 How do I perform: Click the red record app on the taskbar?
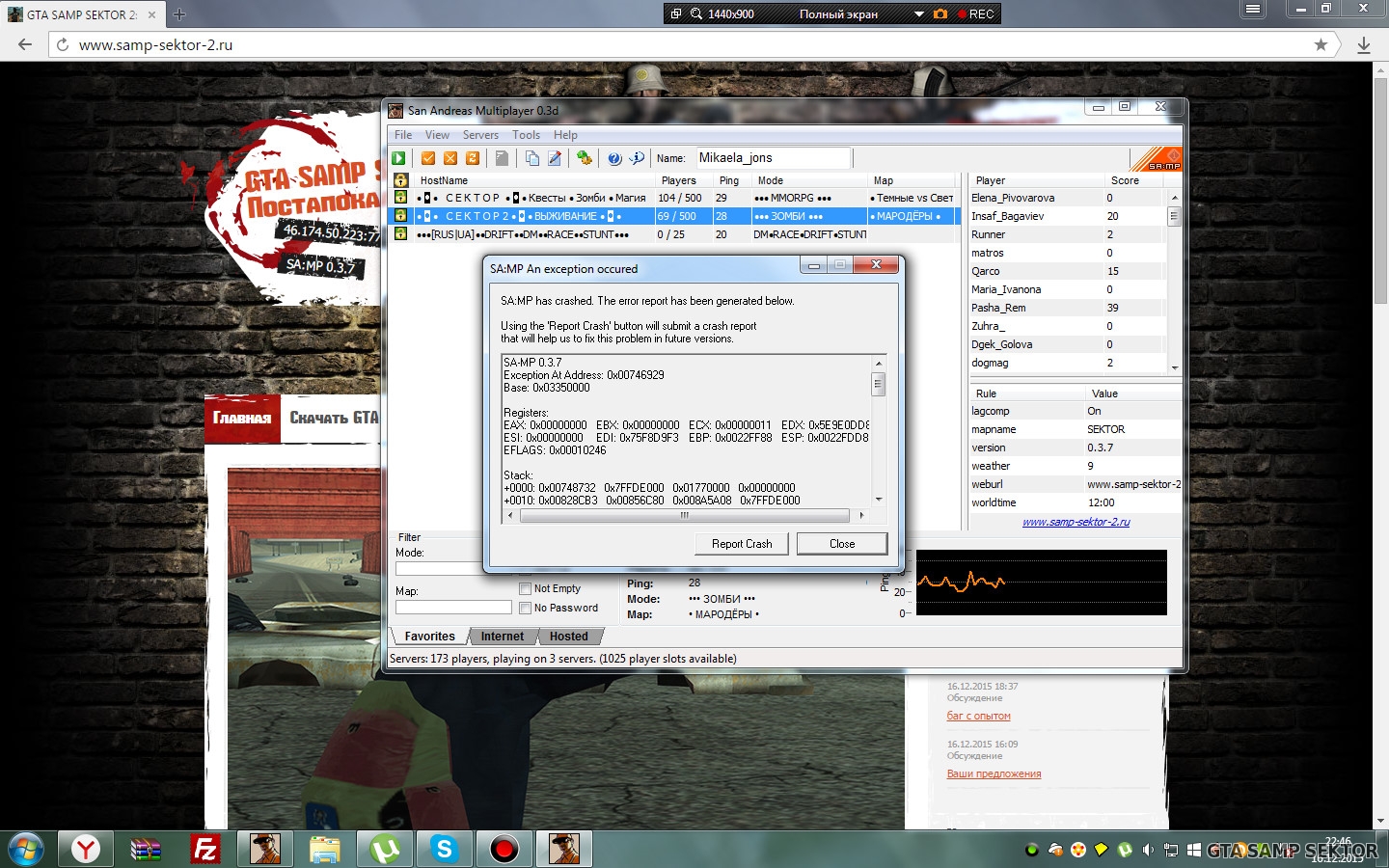(504, 849)
